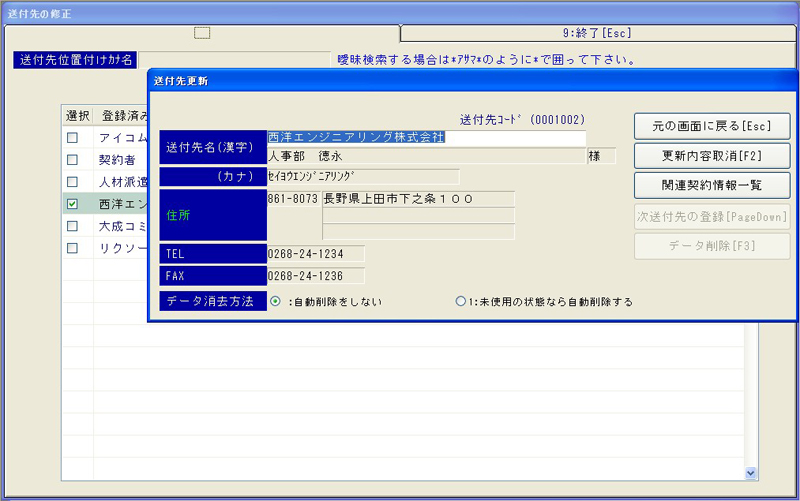Viewport: 800px width, 501px height.
Task: Select the 自動削除をしない radio option
Action: [275, 301]
